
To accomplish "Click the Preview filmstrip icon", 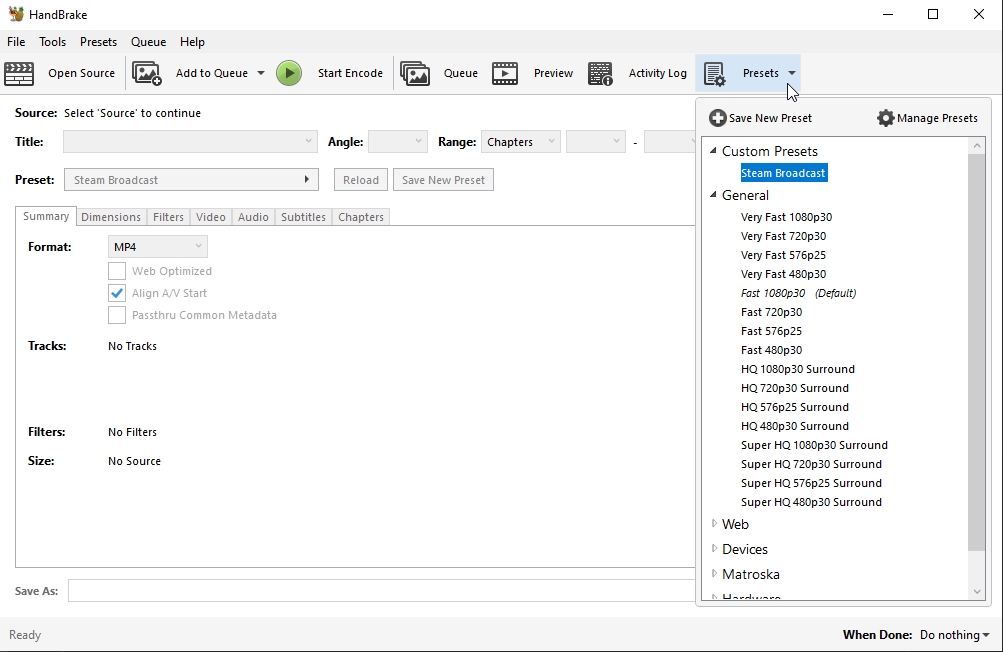I will coord(505,74).
